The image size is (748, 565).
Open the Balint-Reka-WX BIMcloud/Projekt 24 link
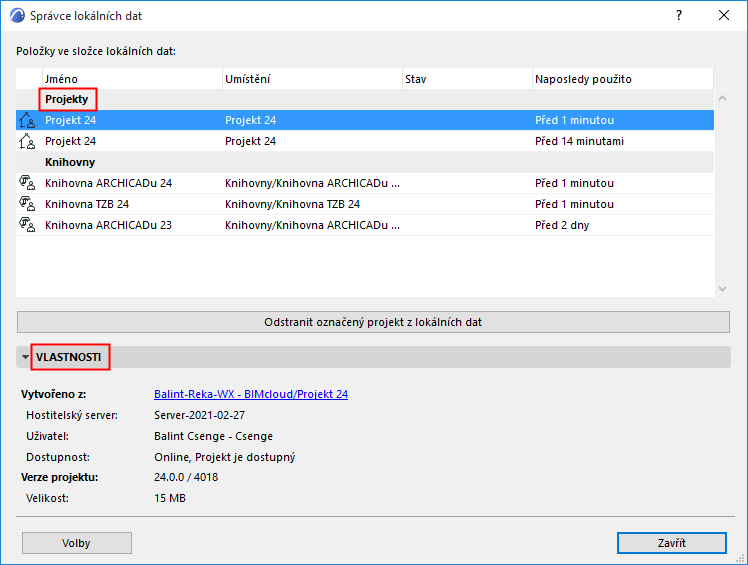pyautogui.click(x=251, y=394)
